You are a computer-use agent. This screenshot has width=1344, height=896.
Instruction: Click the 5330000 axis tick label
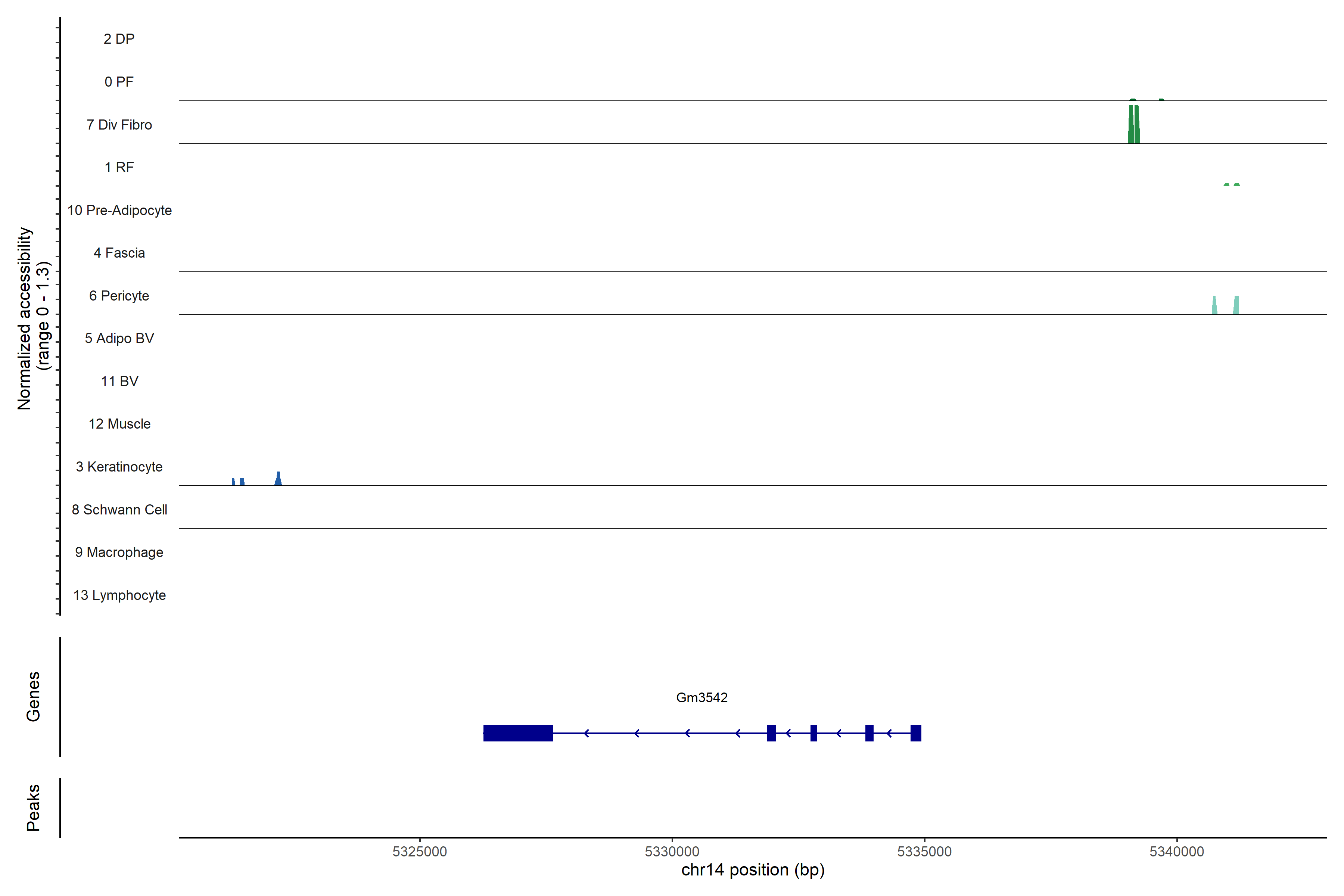[x=672, y=852]
